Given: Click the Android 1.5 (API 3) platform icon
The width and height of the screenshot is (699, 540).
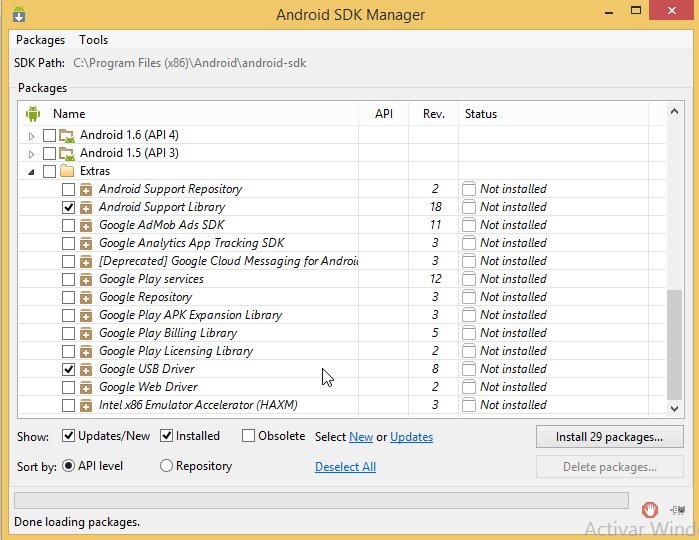Looking at the screenshot, I should pyautogui.click(x=67, y=153).
